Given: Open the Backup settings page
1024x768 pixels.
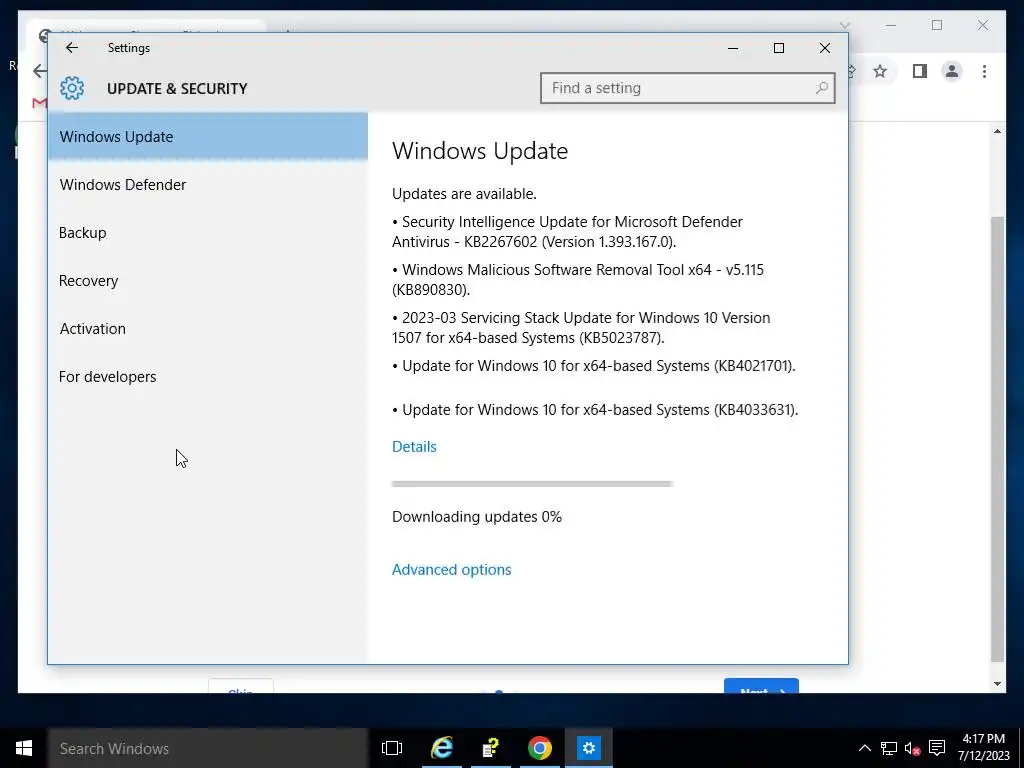Looking at the screenshot, I should [208, 232].
